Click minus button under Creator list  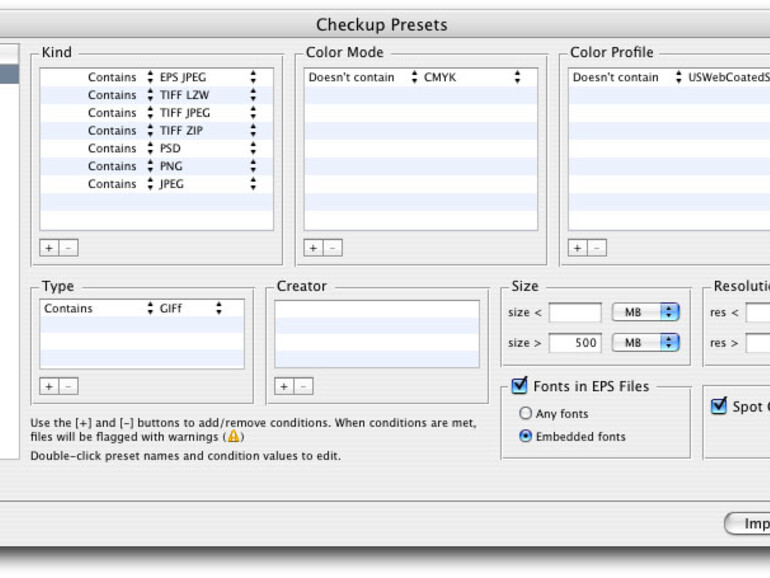(303, 386)
